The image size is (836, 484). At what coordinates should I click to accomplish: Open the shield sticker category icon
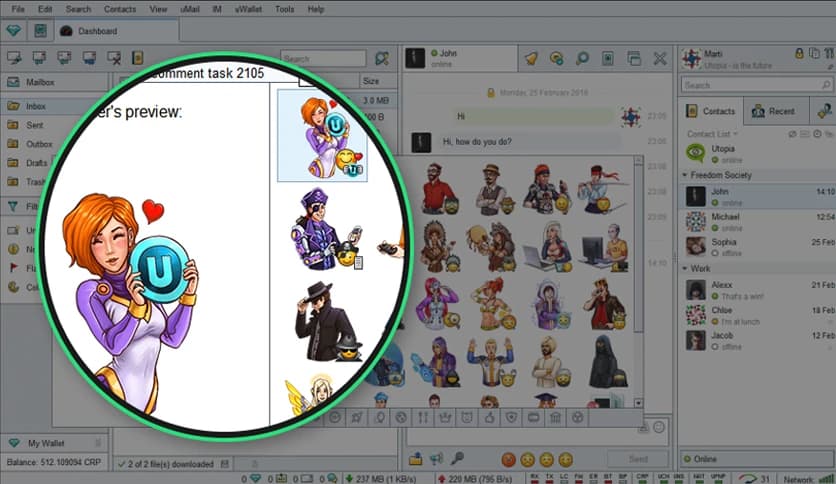pyautogui.click(x=511, y=417)
